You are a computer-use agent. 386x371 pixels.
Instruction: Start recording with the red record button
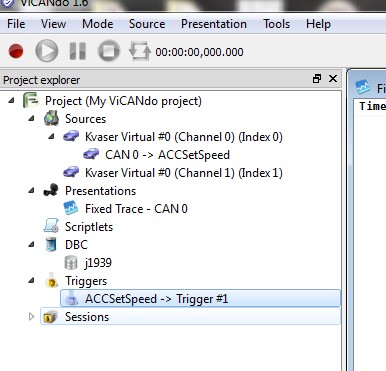tap(16, 51)
